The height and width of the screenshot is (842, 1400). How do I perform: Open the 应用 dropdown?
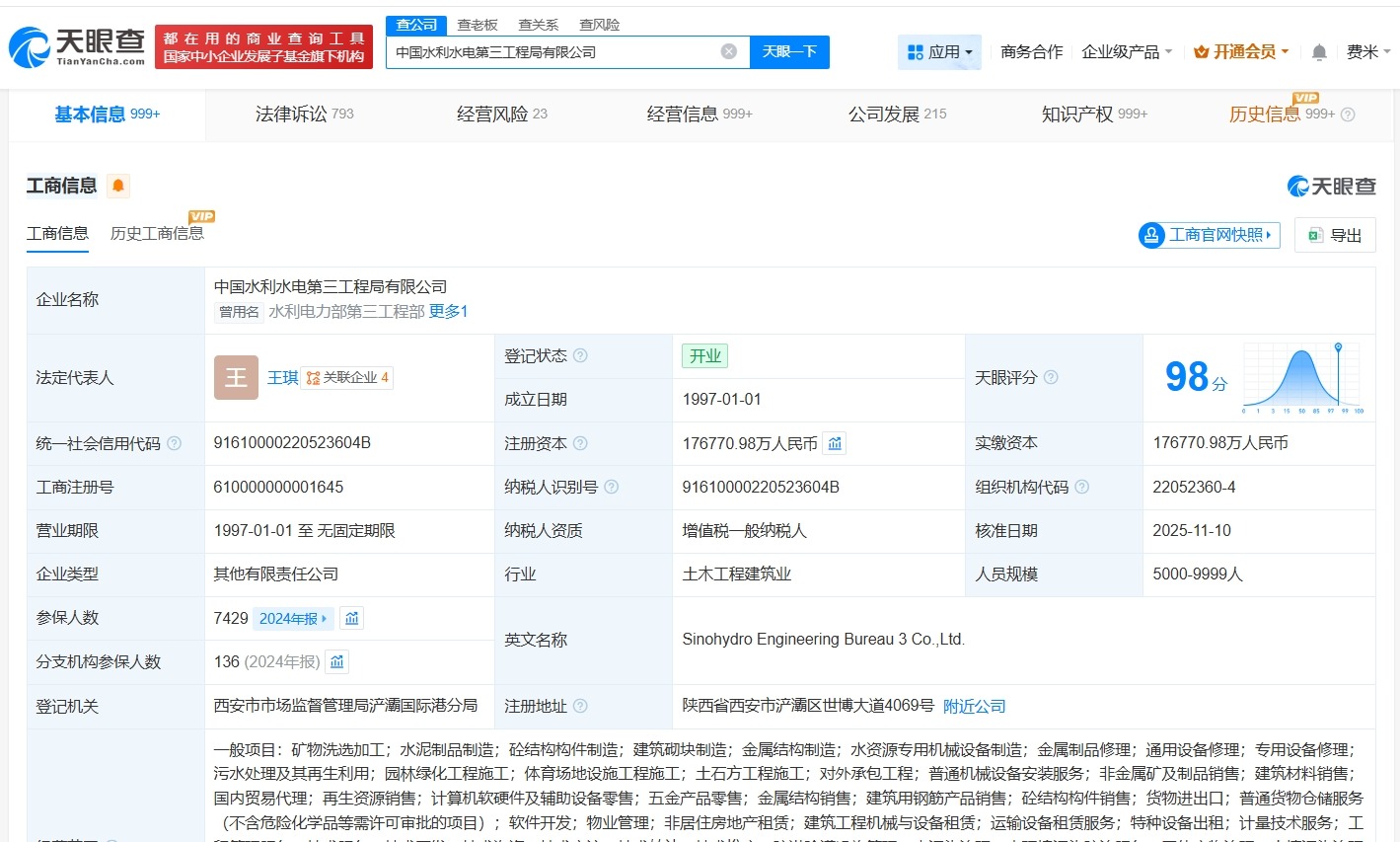click(939, 51)
